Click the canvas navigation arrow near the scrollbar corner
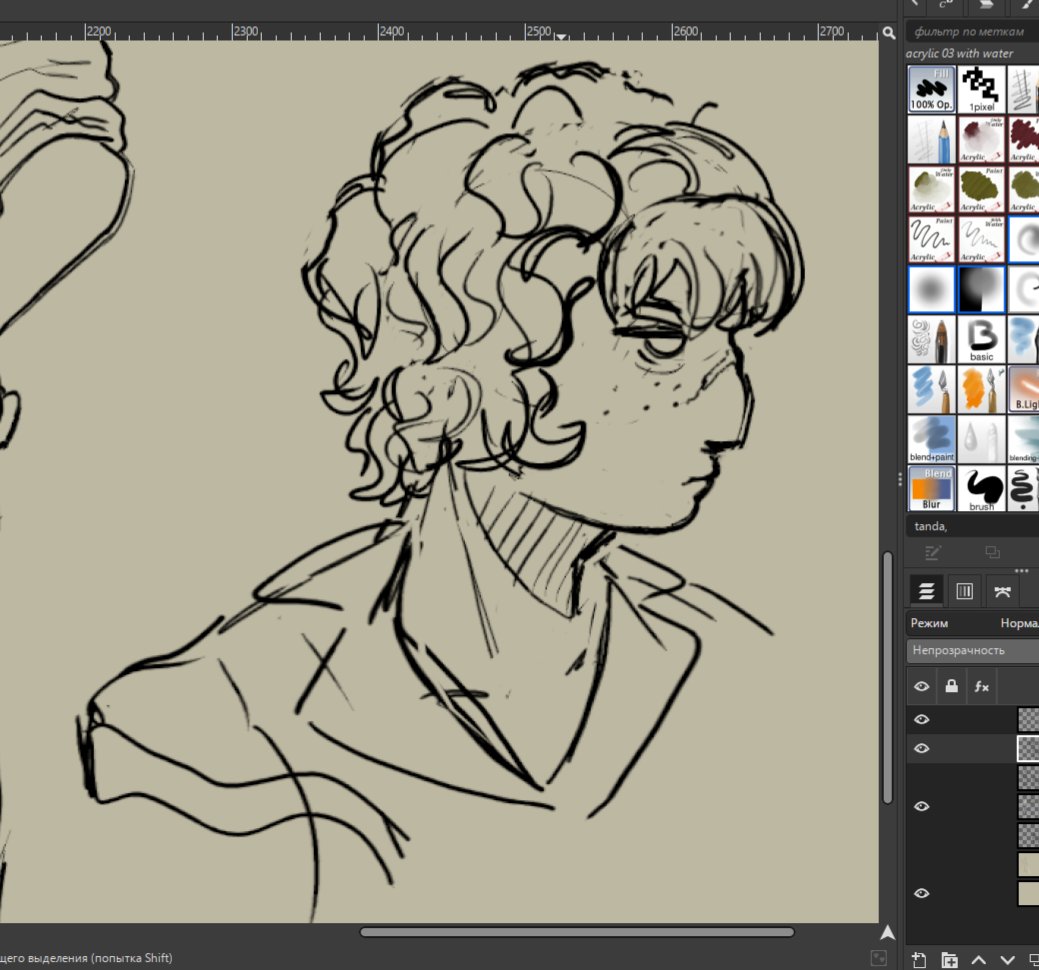1039x970 pixels. coord(888,932)
